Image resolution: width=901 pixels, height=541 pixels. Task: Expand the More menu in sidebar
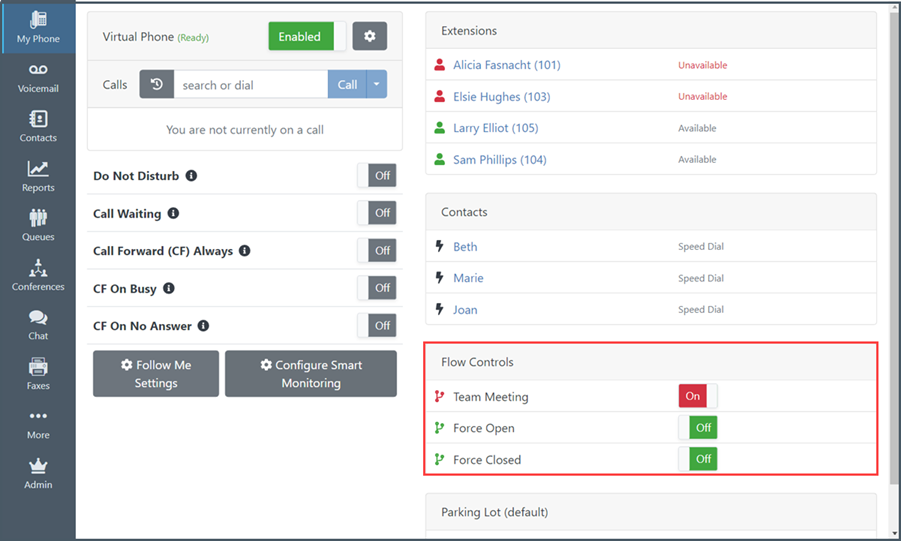click(x=38, y=423)
